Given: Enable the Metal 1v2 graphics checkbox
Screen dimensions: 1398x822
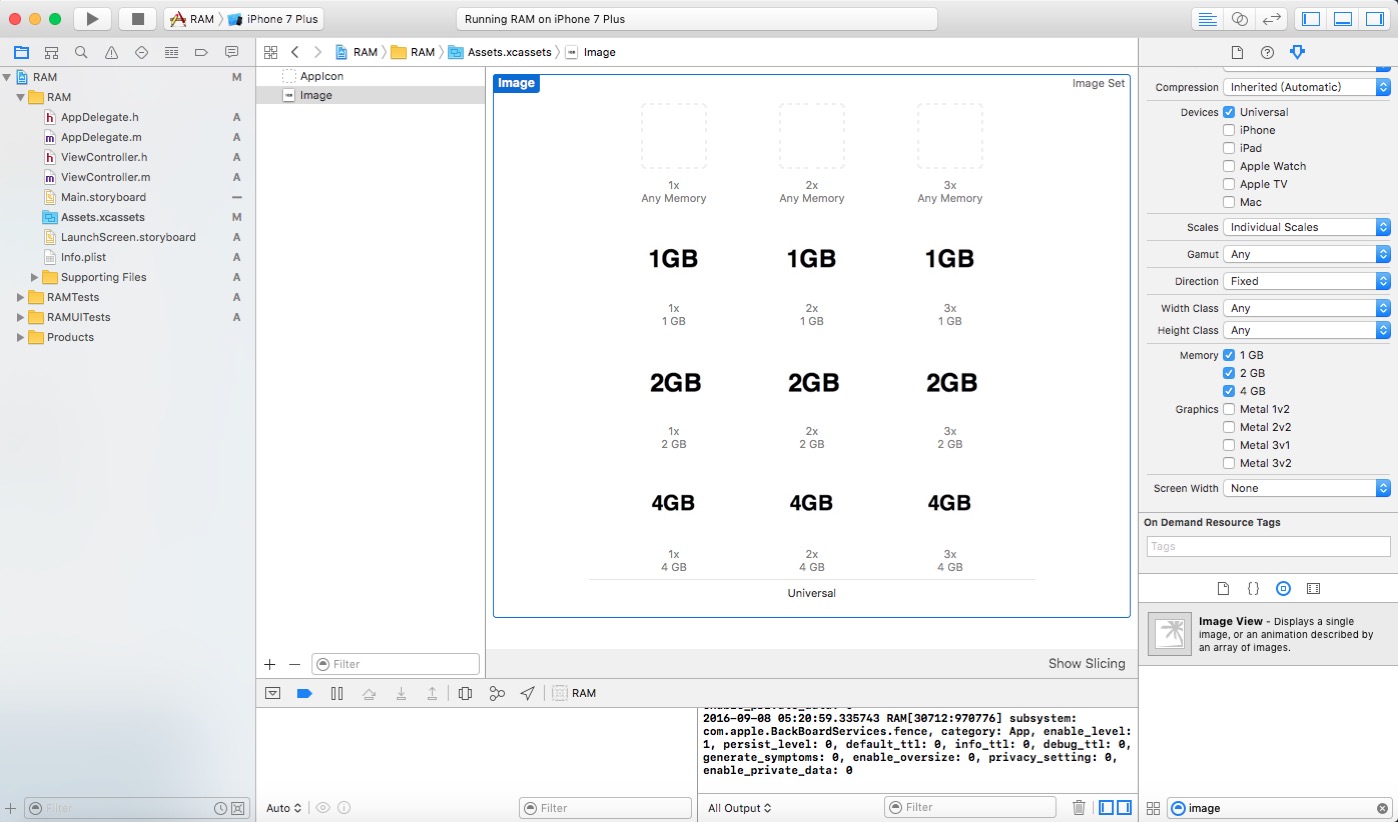Looking at the screenshot, I should [x=1229, y=409].
